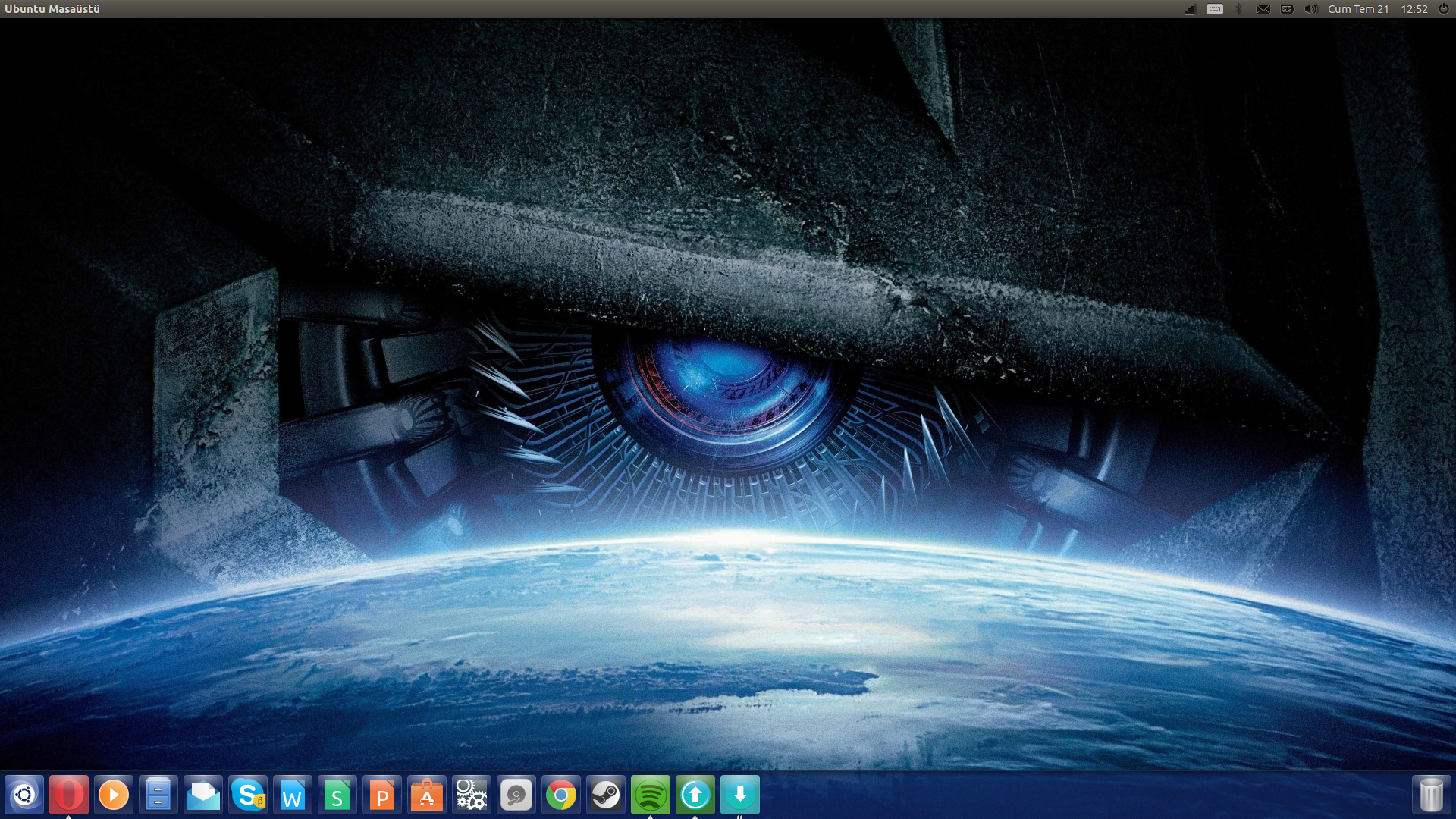Open Ubuntu Software Center shopping bag

point(427,795)
